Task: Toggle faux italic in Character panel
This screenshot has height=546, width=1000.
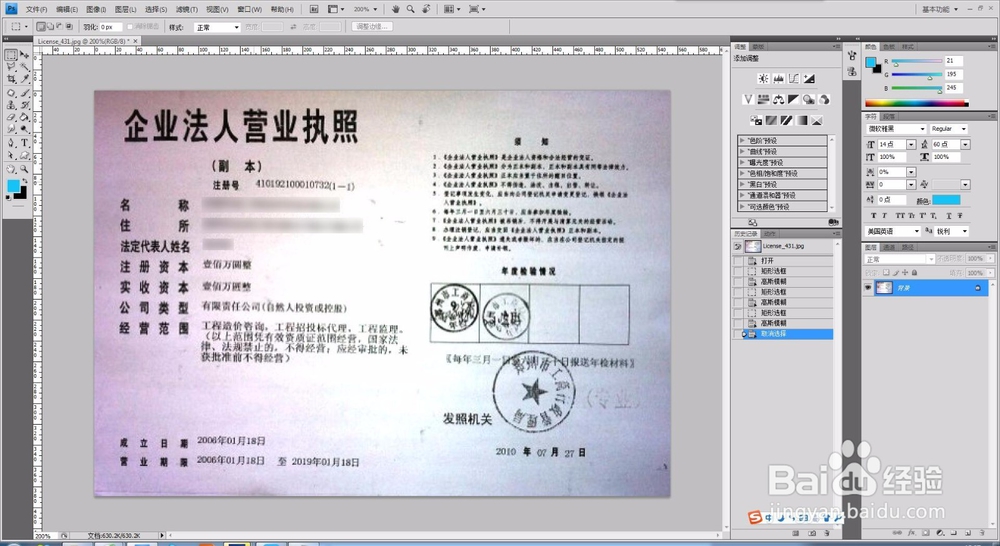Action: (x=885, y=216)
